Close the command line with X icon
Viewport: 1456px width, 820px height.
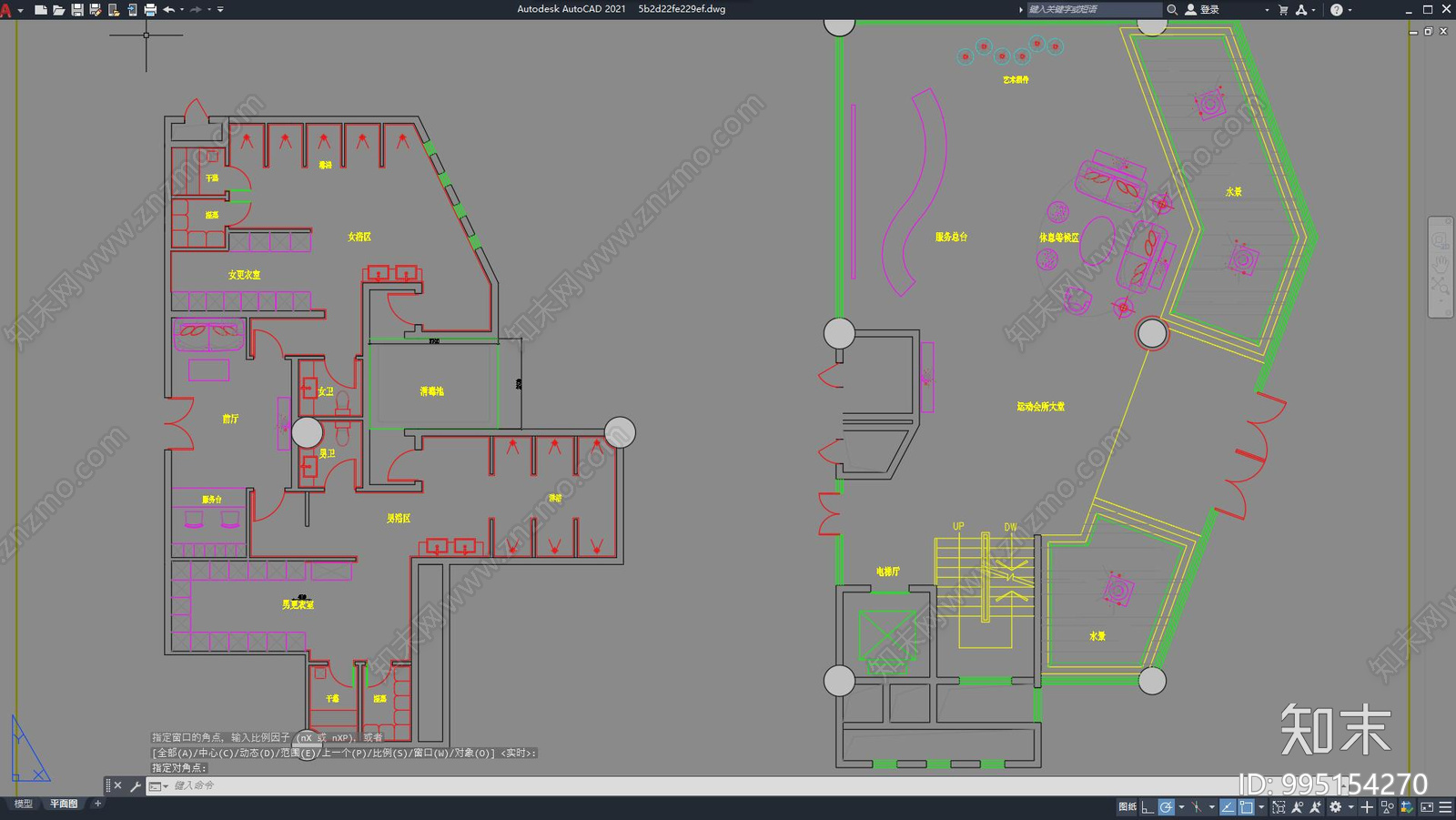pos(117,785)
